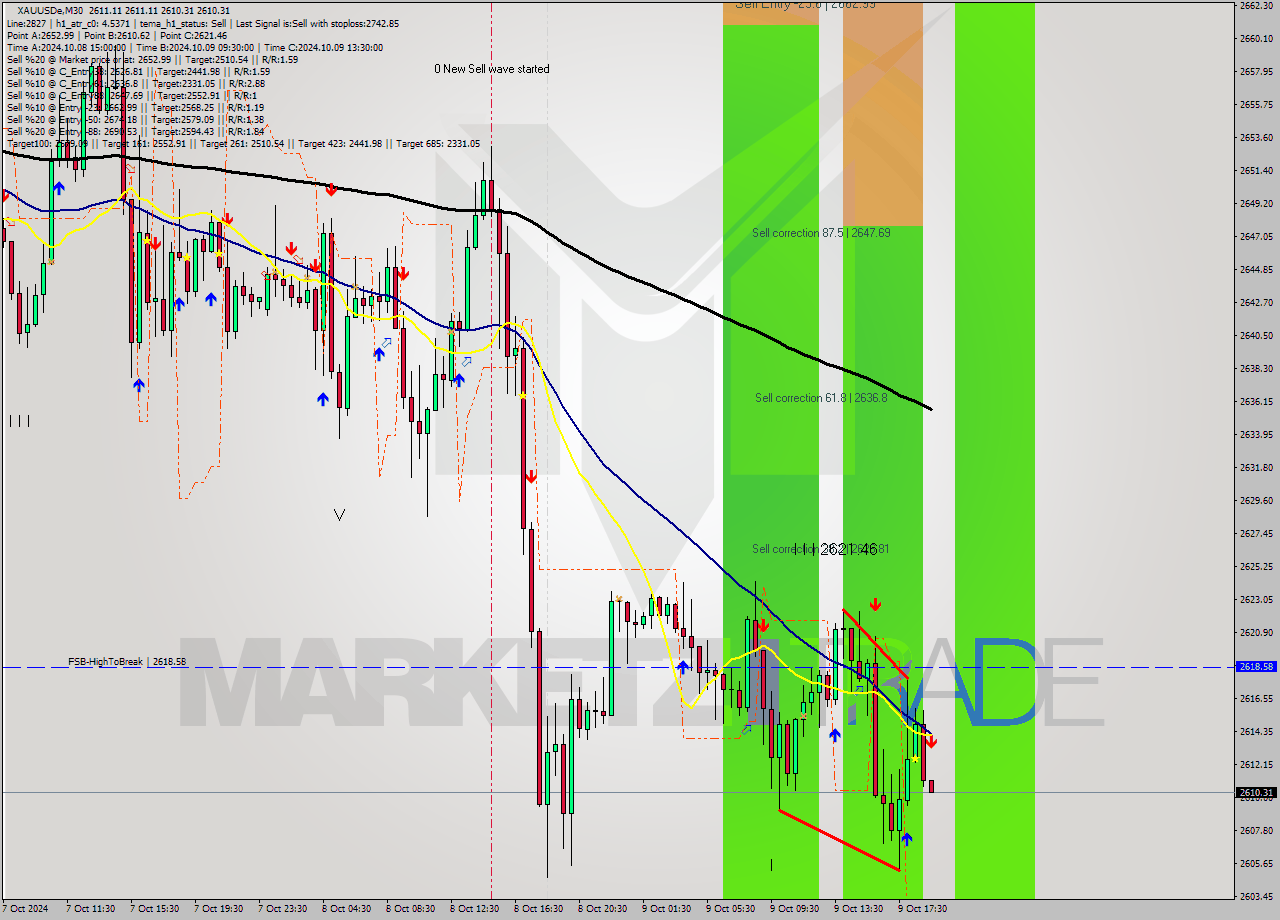This screenshot has height=920, width=1280.
Task: Select the upper red trendline of the channel
Action: tap(875, 644)
